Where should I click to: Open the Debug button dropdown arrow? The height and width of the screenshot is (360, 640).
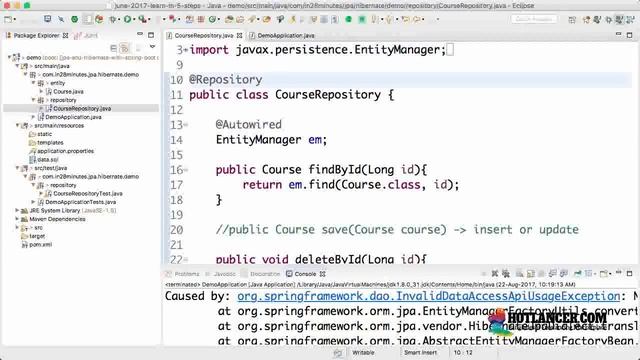118,19
